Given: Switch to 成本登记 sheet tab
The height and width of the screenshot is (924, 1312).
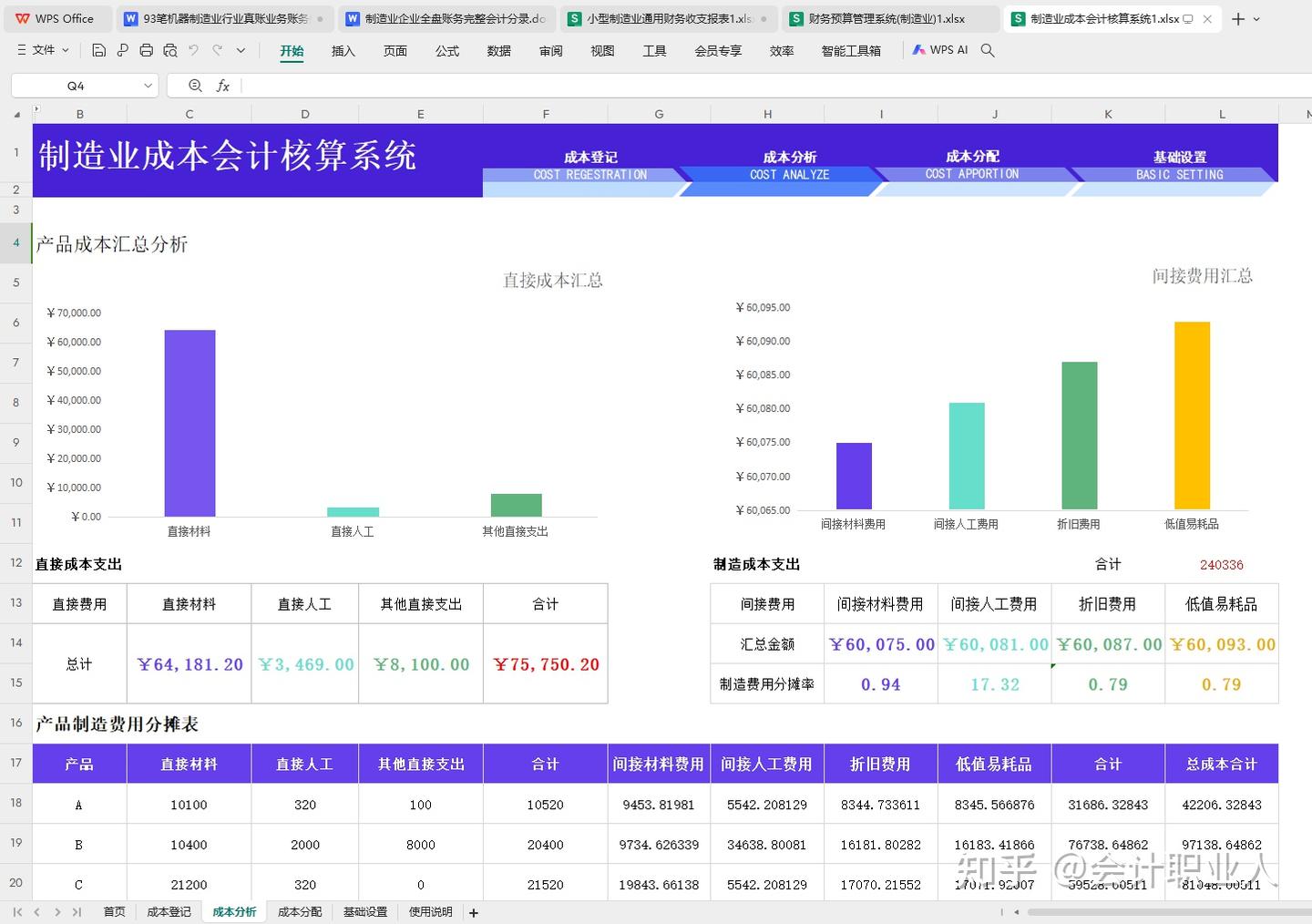Looking at the screenshot, I should click(169, 911).
